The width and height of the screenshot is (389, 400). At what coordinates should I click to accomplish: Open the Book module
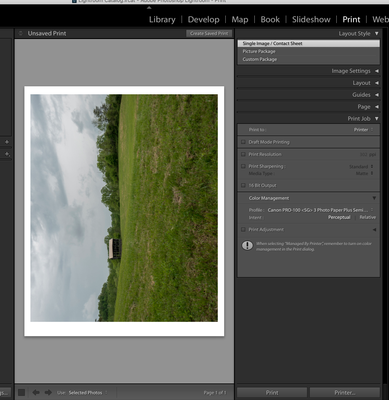(270, 20)
